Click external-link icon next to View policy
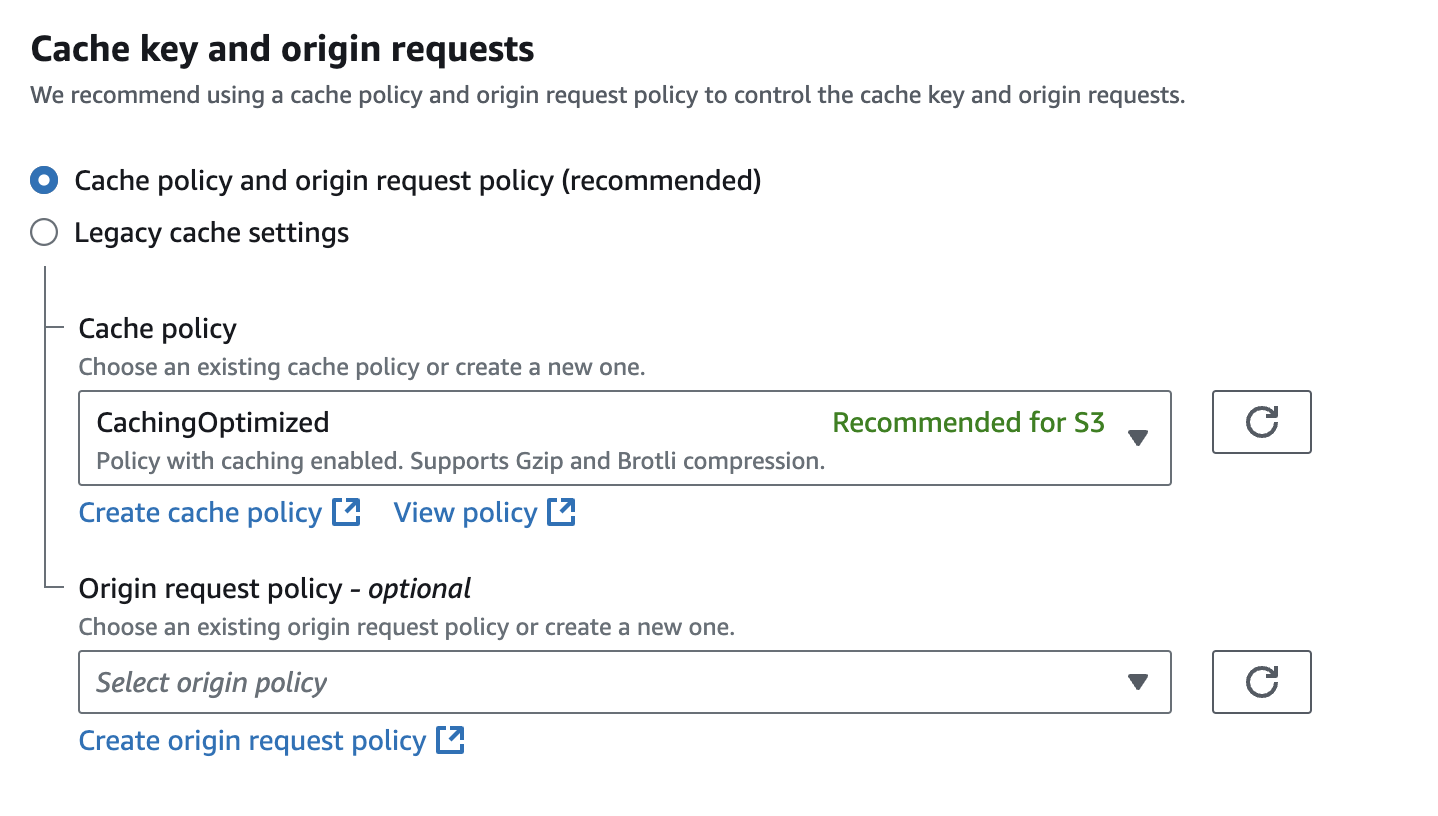This screenshot has width=1438, height=816. point(562,513)
